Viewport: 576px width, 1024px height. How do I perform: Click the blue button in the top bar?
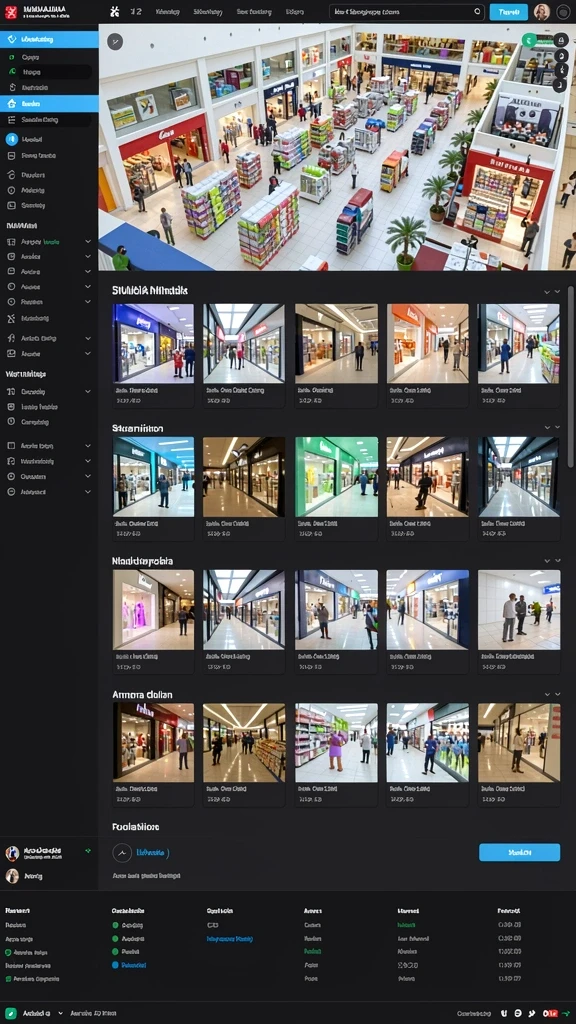tap(508, 12)
